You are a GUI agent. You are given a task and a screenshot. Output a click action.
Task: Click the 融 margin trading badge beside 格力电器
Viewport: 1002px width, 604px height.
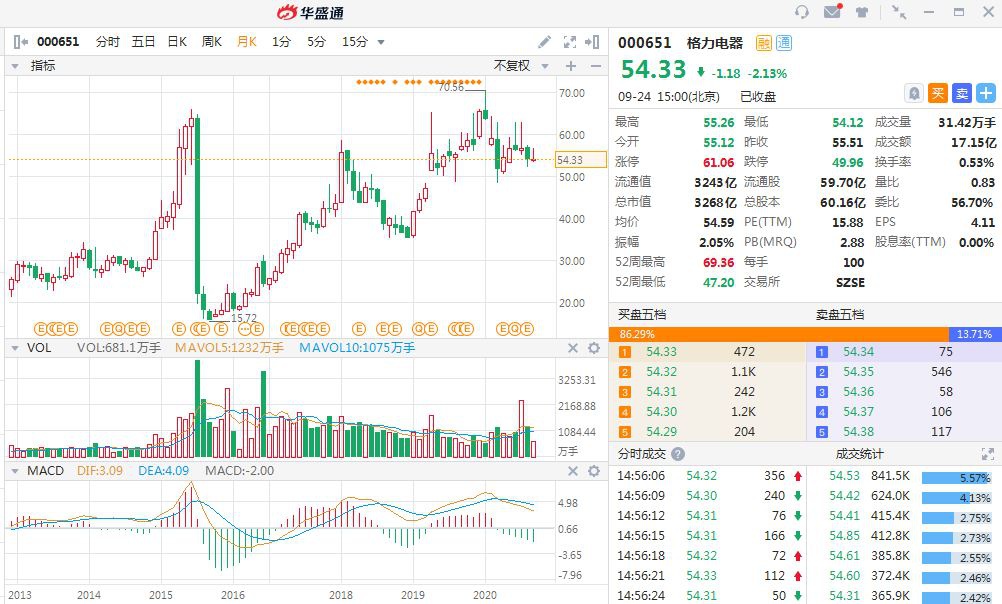(x=762, y=42)
